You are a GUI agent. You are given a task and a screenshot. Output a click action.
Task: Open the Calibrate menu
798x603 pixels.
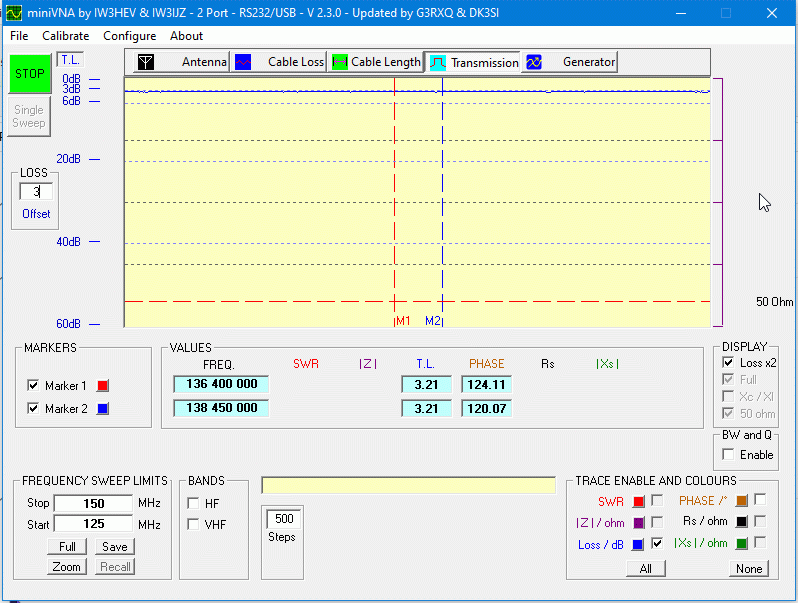pyautogui.click(x=65, y=36)
